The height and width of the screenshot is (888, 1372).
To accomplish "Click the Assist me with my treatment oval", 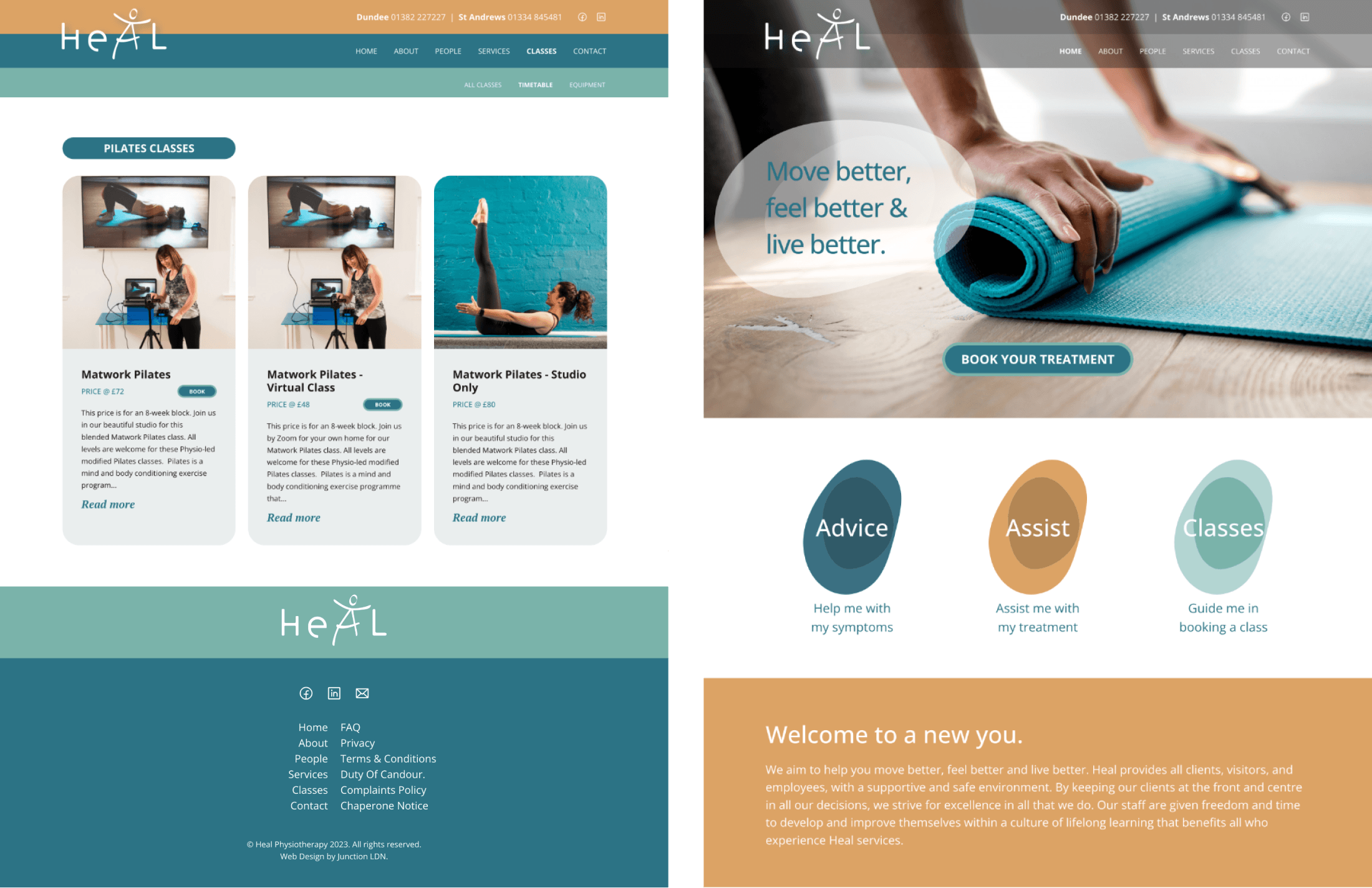I will pyautogui.click(x=1037, y=525).
